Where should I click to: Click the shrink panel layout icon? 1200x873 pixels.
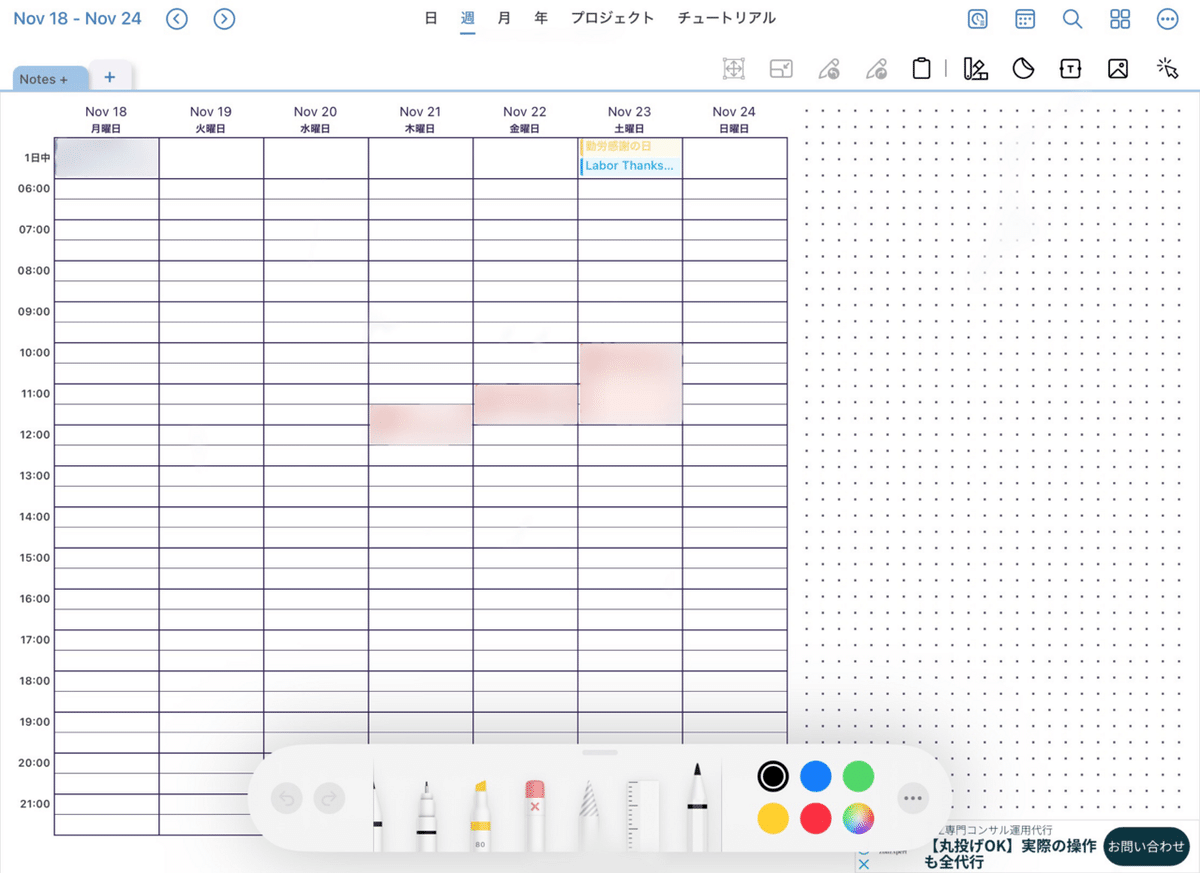(x=781, y=68)
